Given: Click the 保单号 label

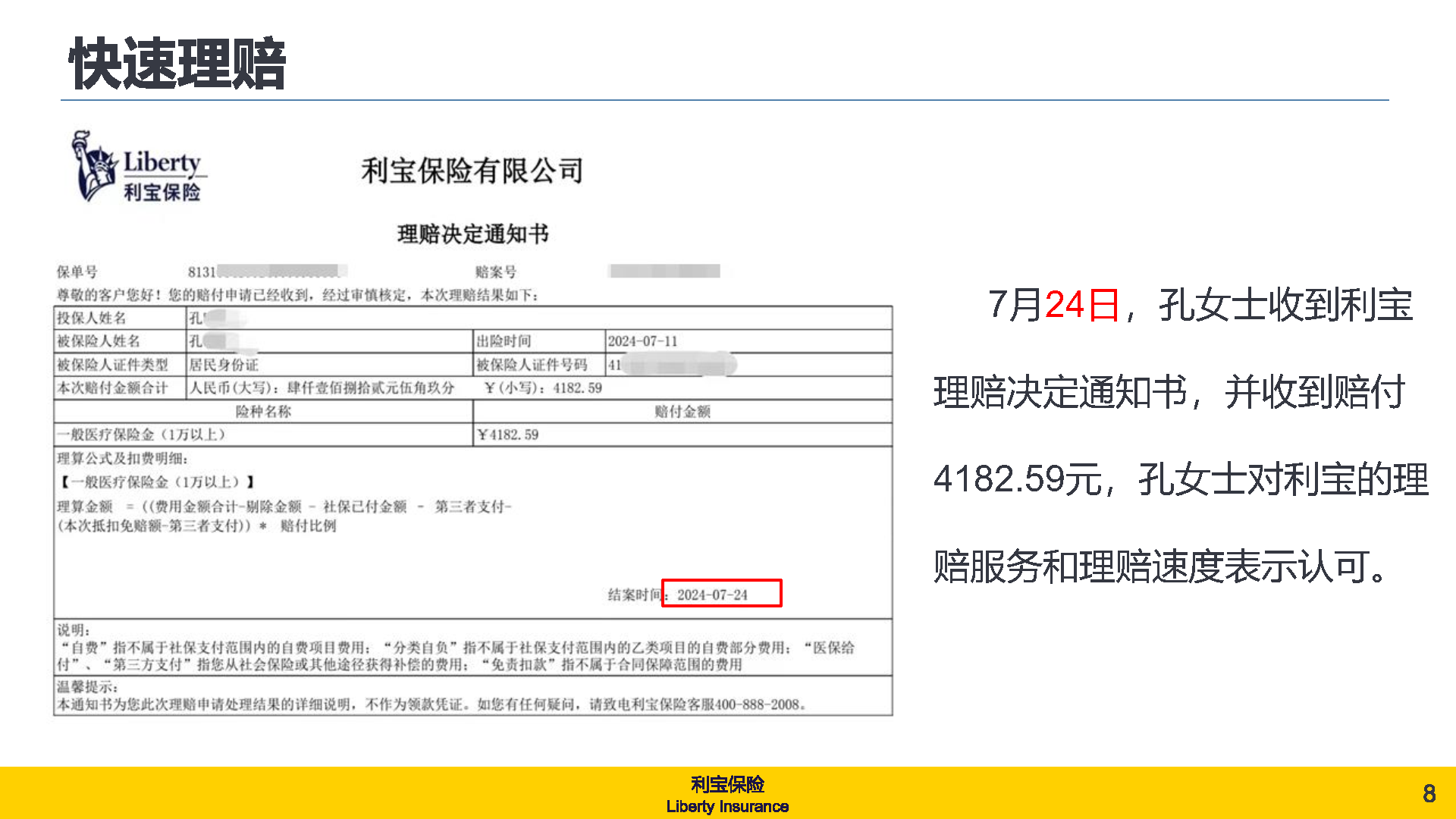Looking at the screenshot, I should 77,271.
